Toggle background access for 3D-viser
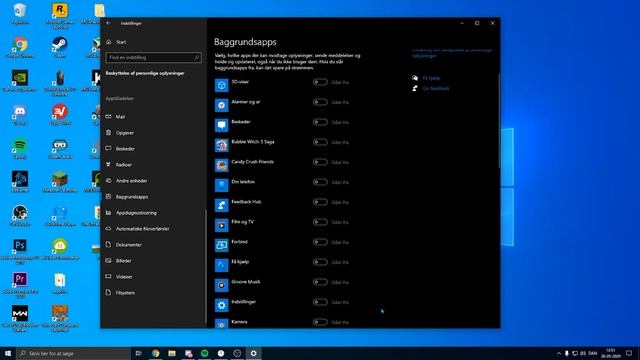 click(x=320, y=82)
